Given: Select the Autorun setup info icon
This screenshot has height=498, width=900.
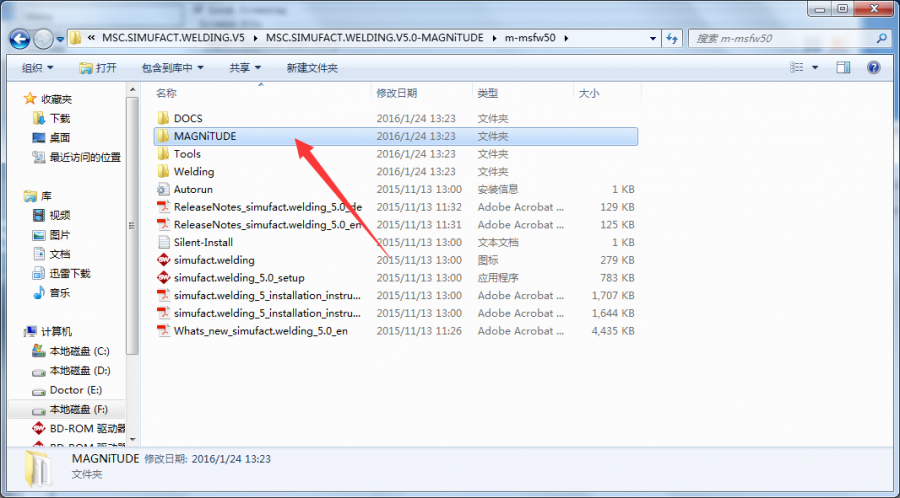Looking at the screenshot, I should pos(164,189).
